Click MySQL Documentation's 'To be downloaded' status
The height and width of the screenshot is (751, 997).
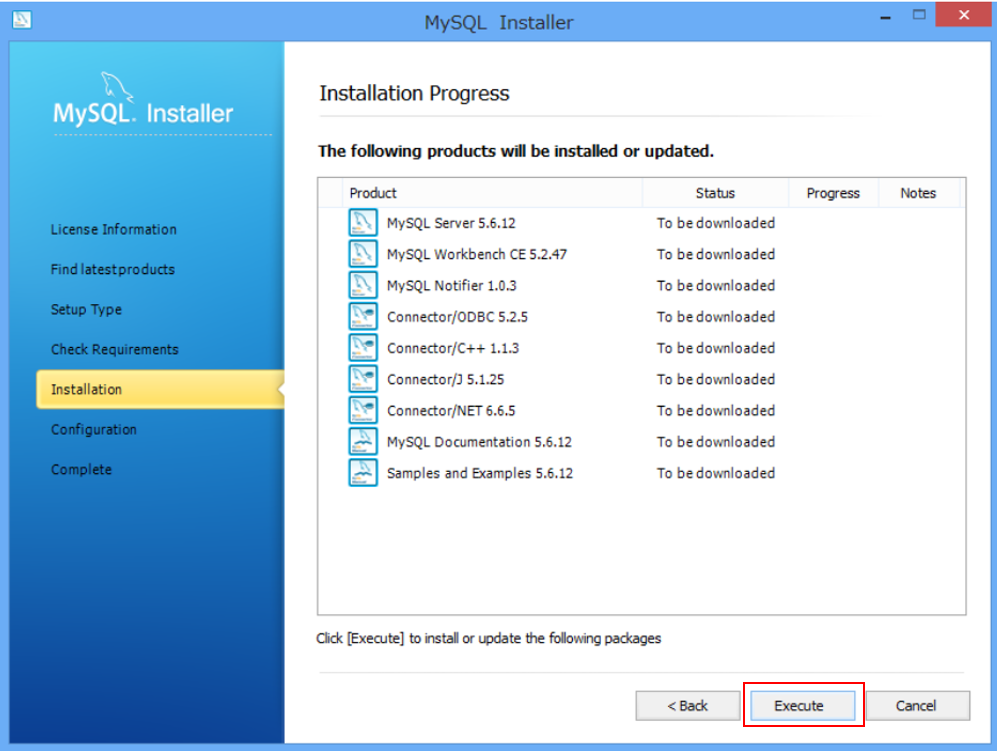716,441
